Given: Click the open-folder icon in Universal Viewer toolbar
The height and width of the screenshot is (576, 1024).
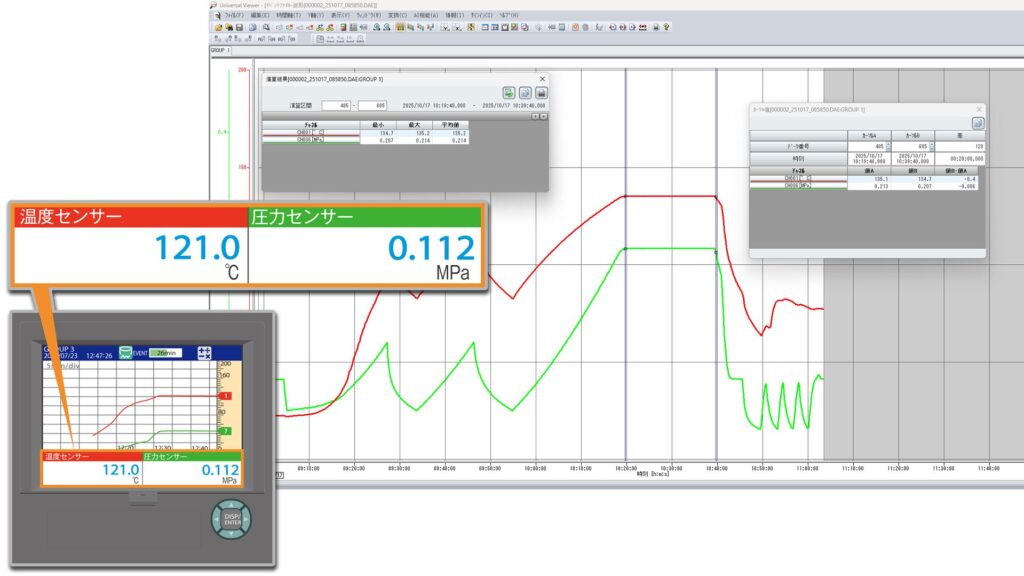Looking at the screenshot, I should click(218, 27).
